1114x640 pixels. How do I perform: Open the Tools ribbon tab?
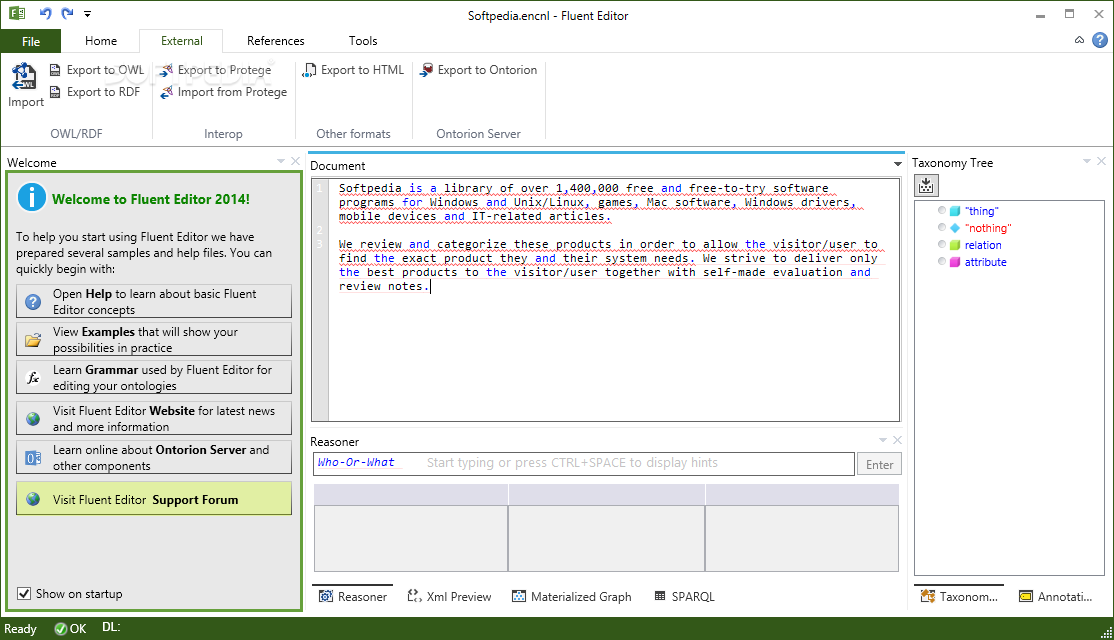pos(362,41)
